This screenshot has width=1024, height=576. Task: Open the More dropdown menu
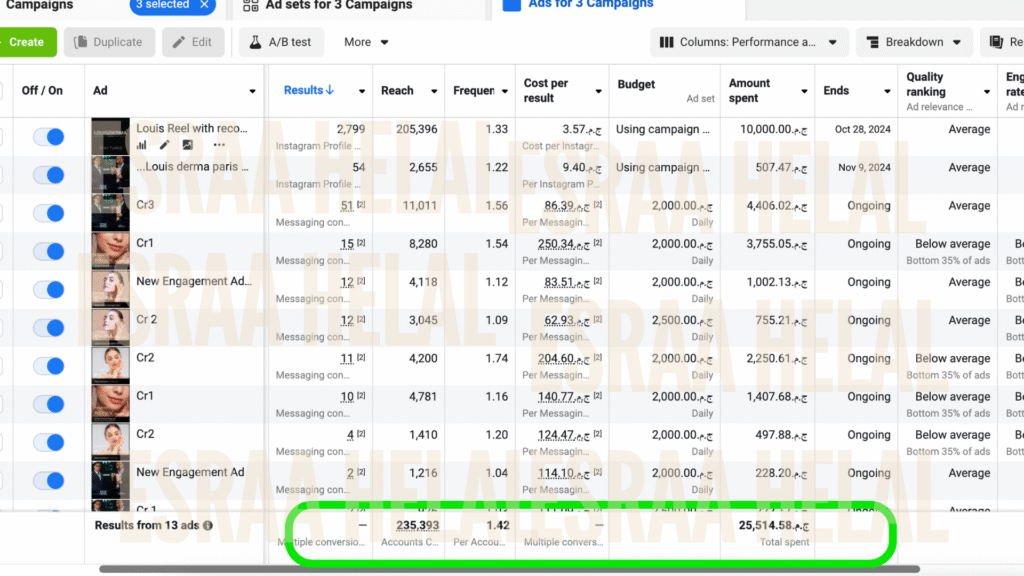click(x=366, y=42)
